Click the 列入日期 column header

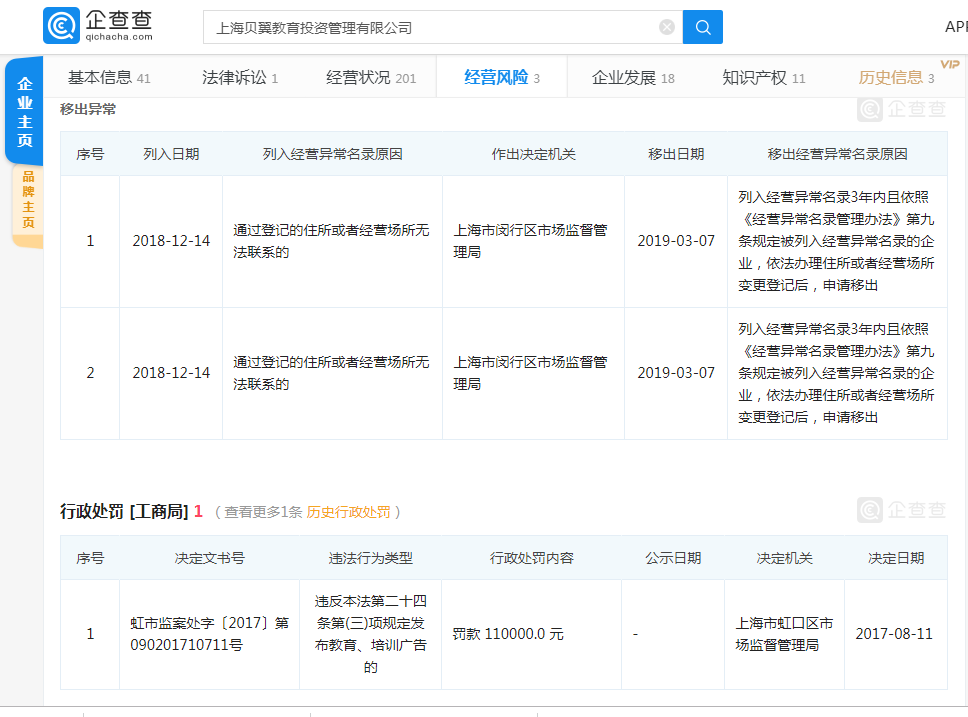click(171, 154)
